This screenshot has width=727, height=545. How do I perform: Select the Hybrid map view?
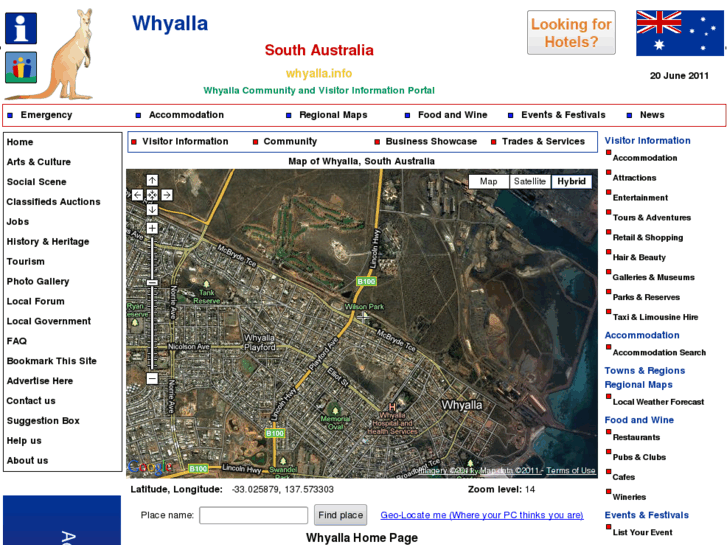(571, 181)
